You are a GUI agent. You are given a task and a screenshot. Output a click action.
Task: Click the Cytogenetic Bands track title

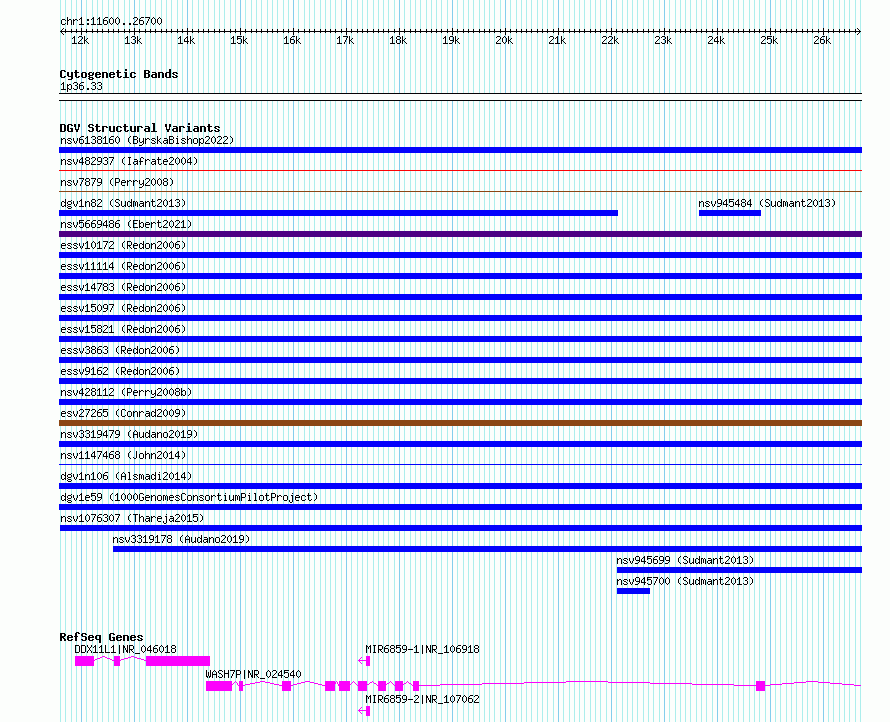click(119, 74)
